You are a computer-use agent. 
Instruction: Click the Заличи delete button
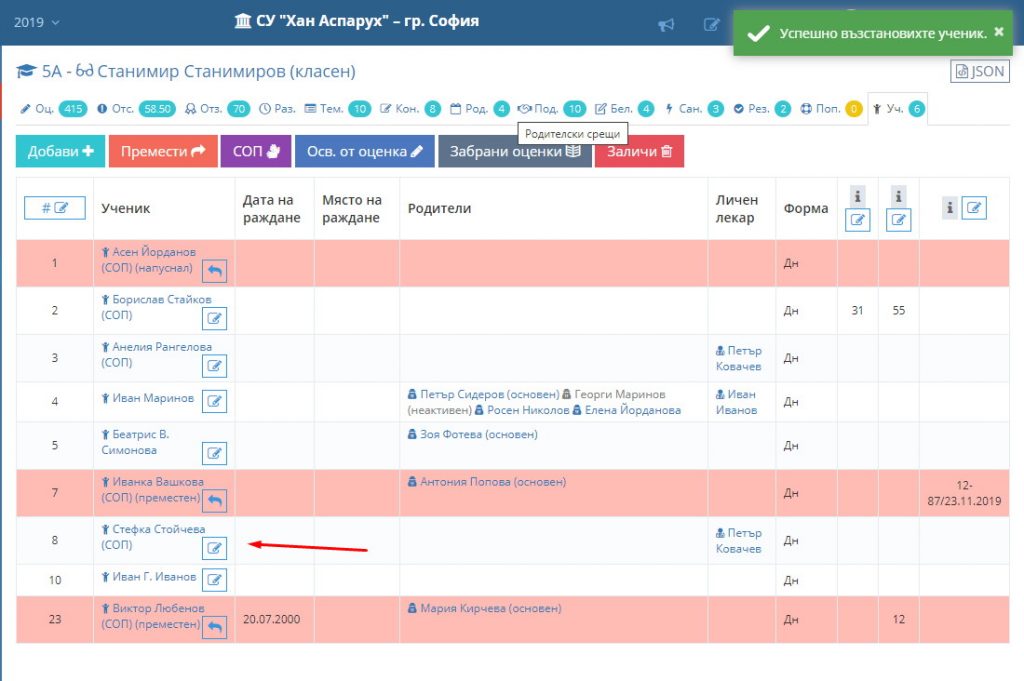pyautogui.click(x=639, y=152)
